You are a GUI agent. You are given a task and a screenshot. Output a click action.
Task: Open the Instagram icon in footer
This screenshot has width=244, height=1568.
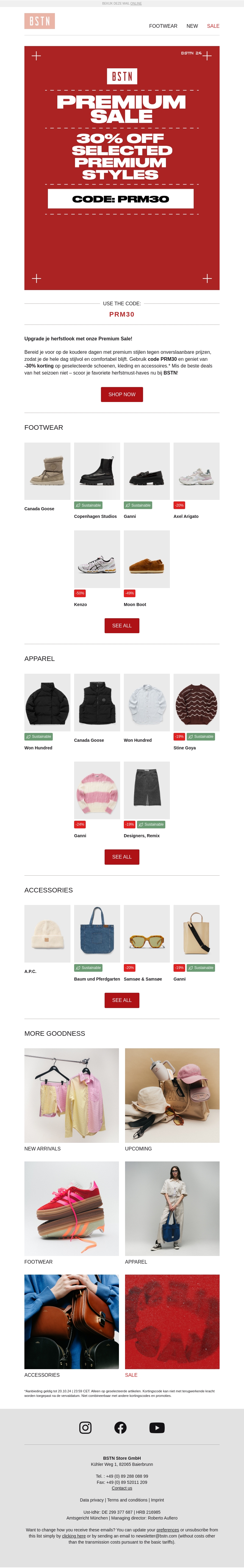(85, 1427)
